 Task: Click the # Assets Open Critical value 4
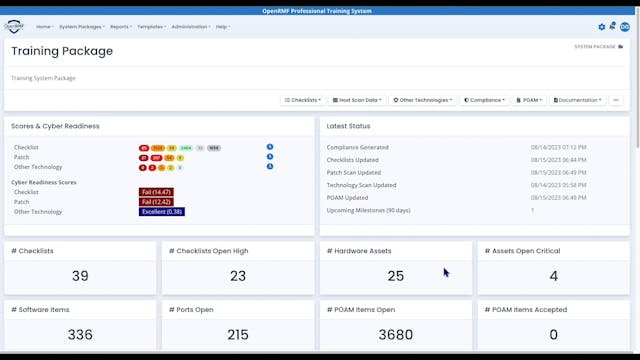point(553,276)
